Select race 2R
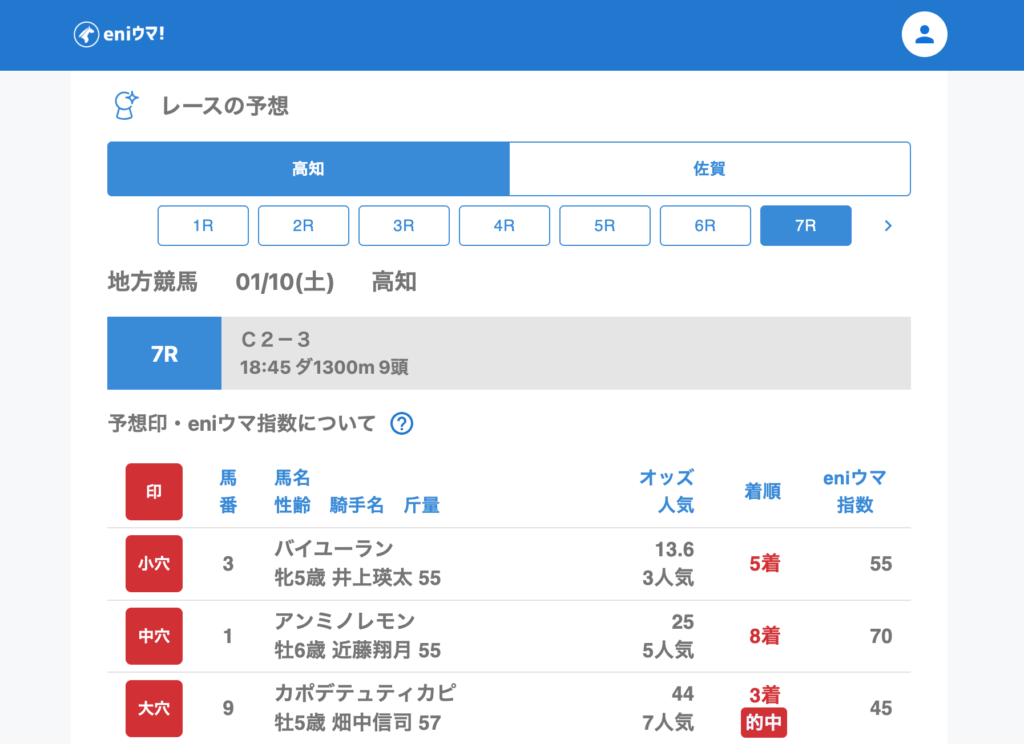 click(303, 226)
